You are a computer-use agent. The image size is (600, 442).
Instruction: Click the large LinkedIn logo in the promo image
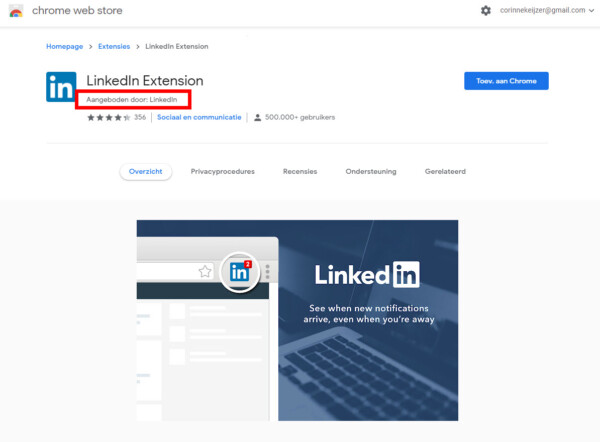(x=367, y=274)
